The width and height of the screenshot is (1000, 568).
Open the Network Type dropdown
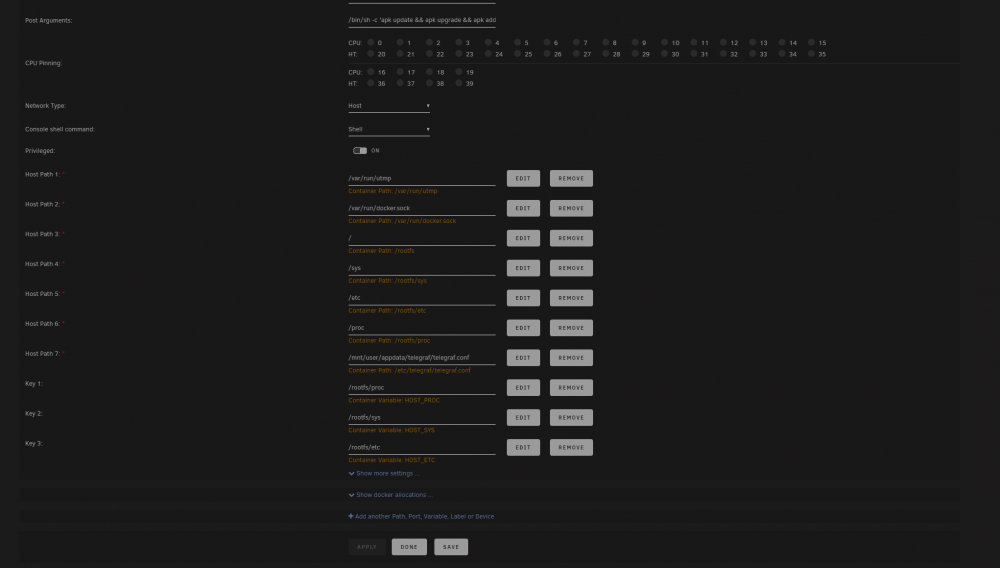pos(389,106)
